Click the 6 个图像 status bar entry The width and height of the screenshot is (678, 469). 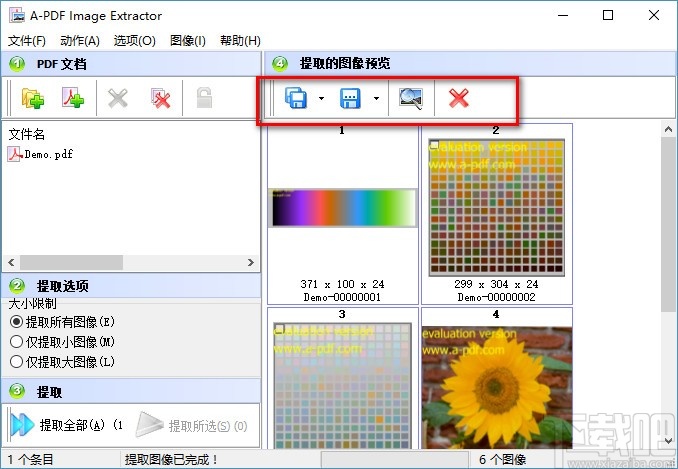click(502, 459)
